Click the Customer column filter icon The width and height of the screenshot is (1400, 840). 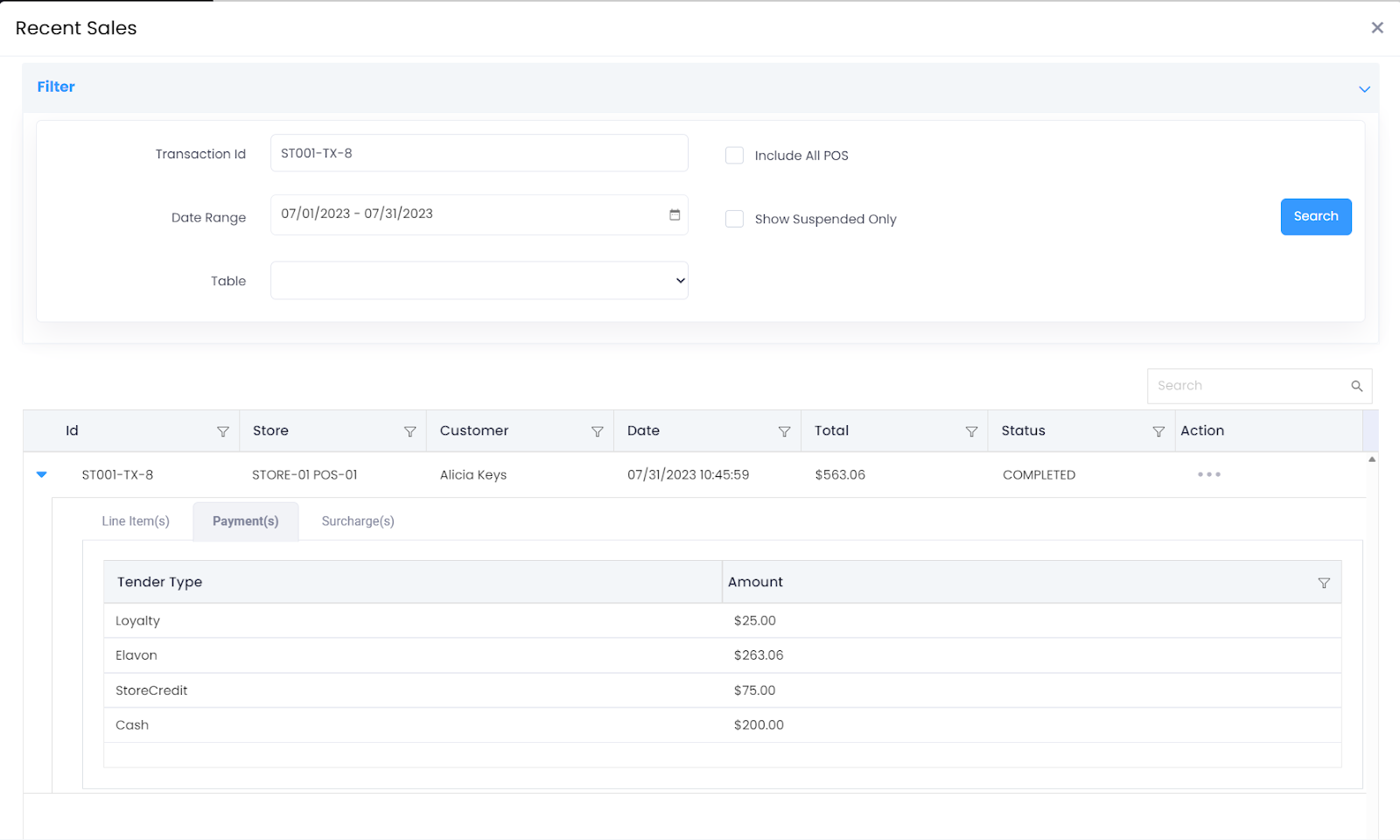pyautogui.click(x=597, y=431)
